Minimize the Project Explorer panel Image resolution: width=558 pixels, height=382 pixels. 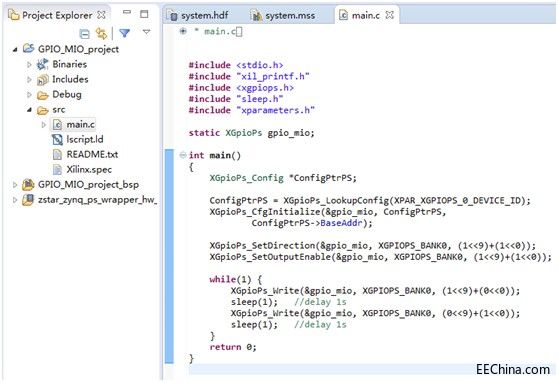pos(127,12)
